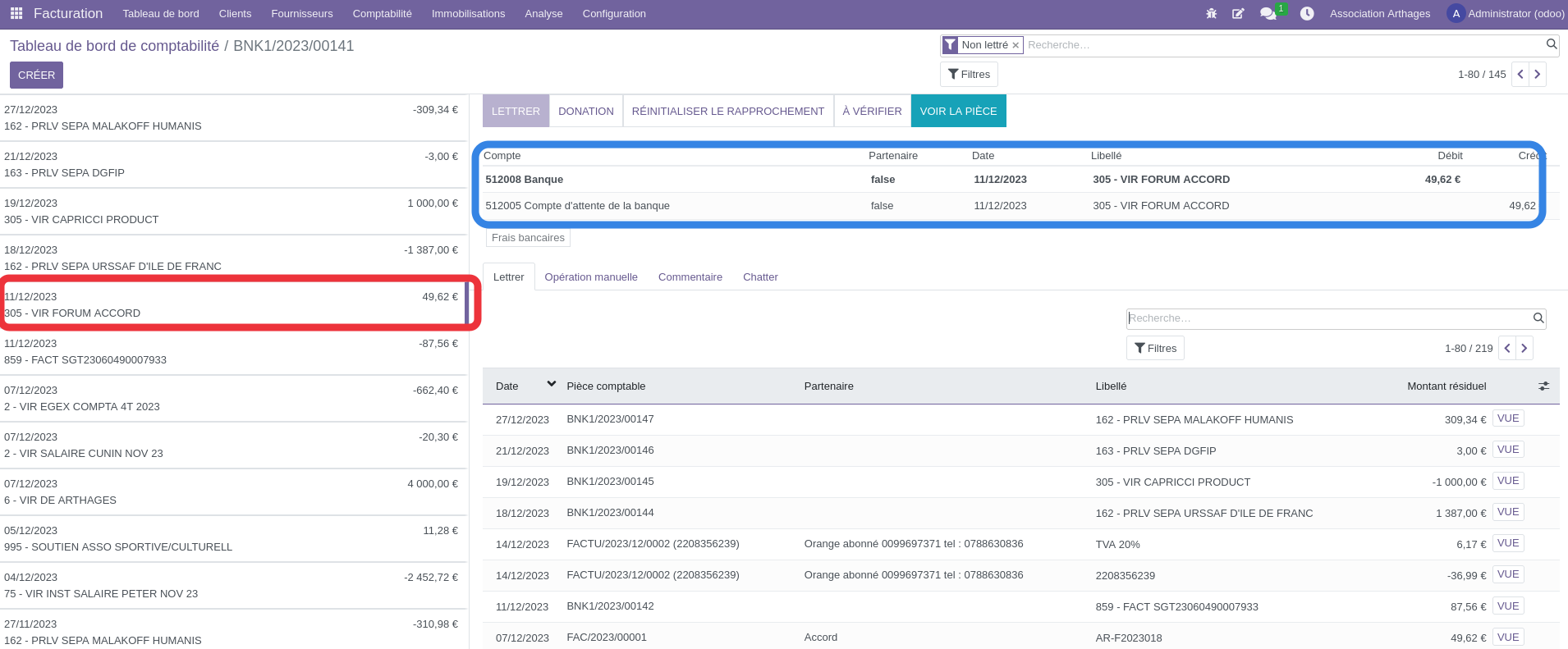This screenshot has width=1568, height=649.
Task: Go to next page of 219 entries
Action: [x=1524, y=348]
